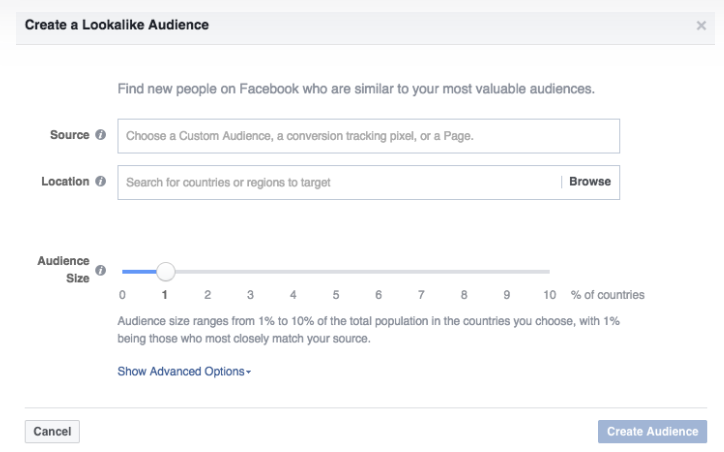Set audience size slider to 8

464,271
